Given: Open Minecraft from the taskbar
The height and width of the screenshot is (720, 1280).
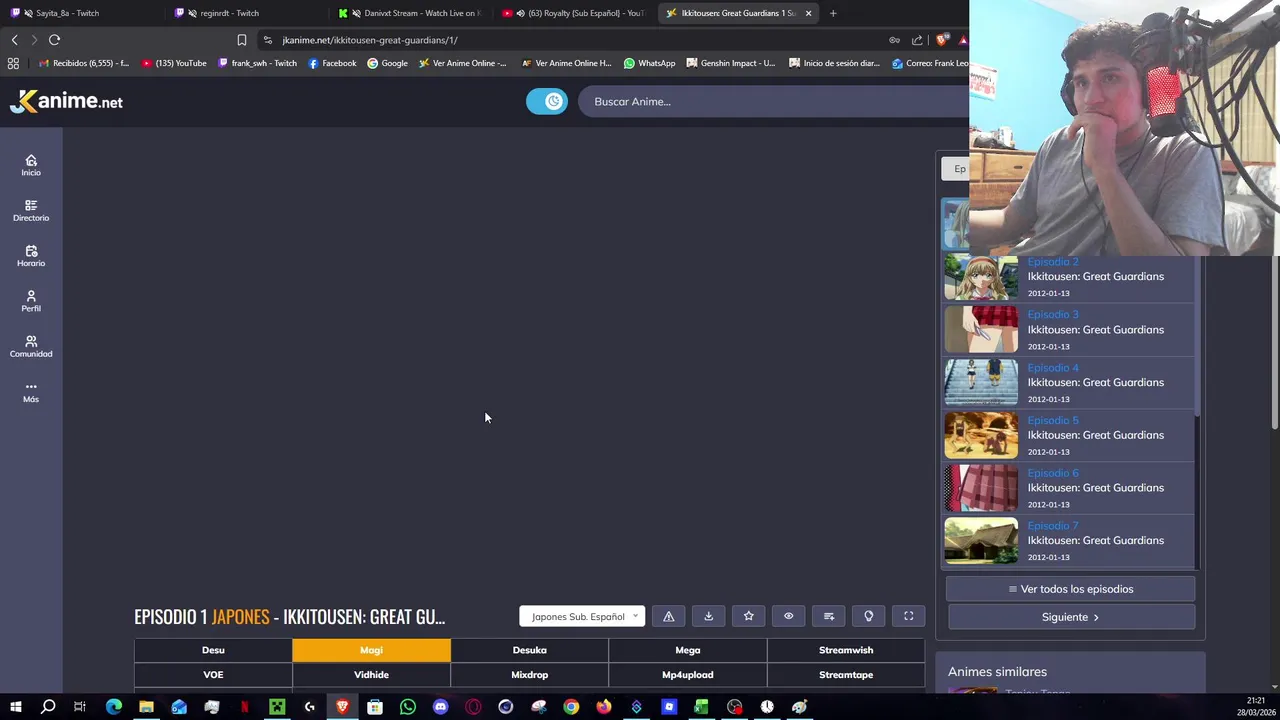Looking at the screenshot, I should click(277, 707).
